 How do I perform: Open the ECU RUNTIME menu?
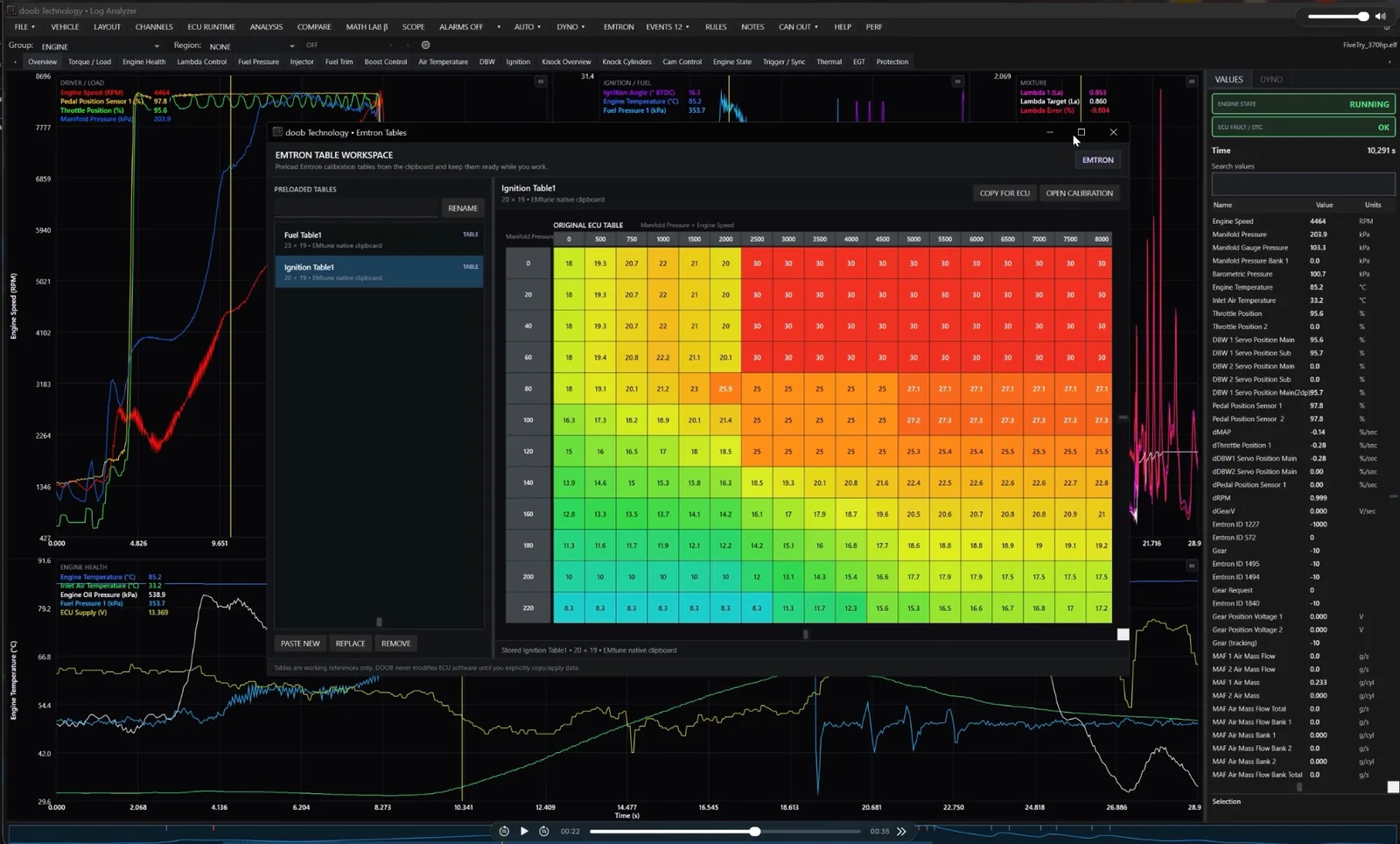coord(211,27)
